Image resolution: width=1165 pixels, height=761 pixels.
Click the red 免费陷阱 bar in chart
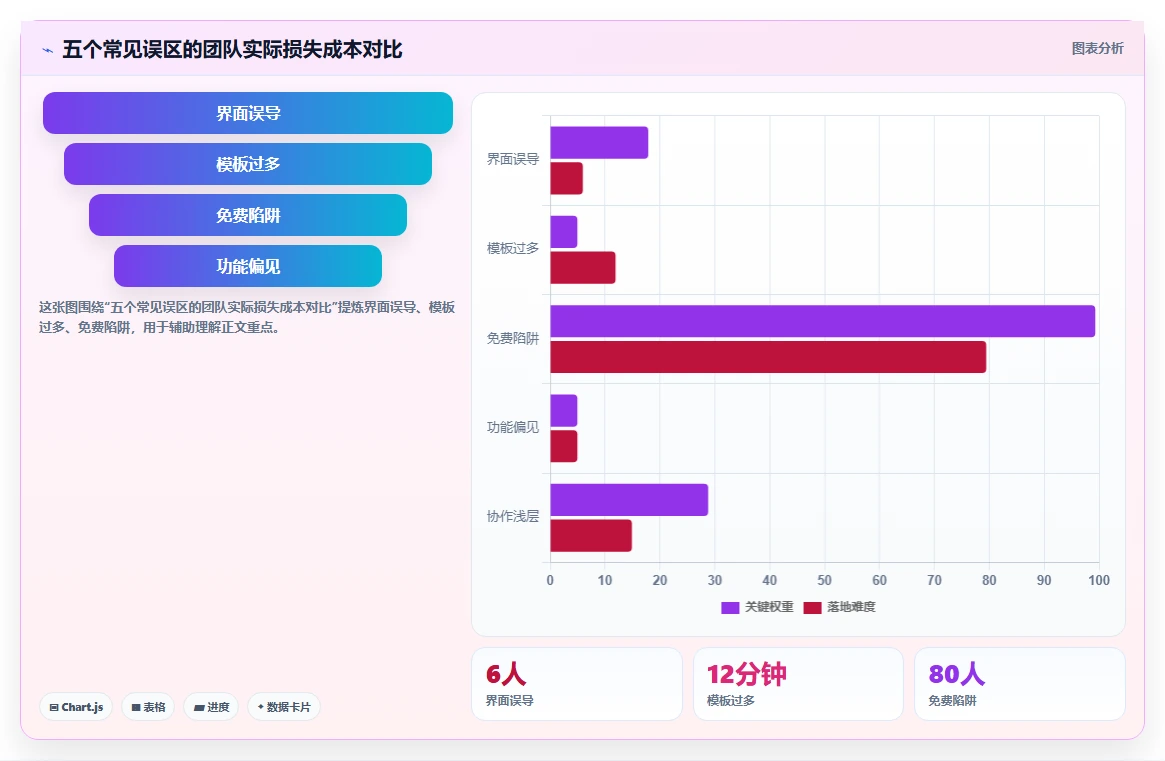[768, 357]
